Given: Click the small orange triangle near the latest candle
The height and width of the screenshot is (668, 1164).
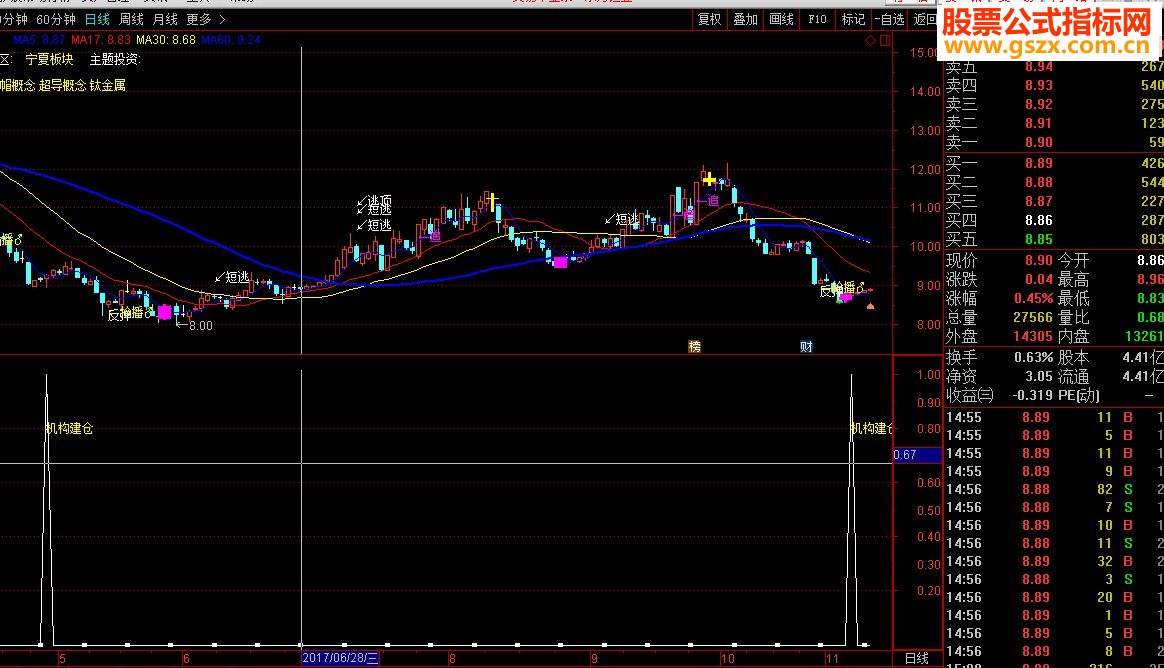Looking at the screenshot, I should (x=870, y=306).
